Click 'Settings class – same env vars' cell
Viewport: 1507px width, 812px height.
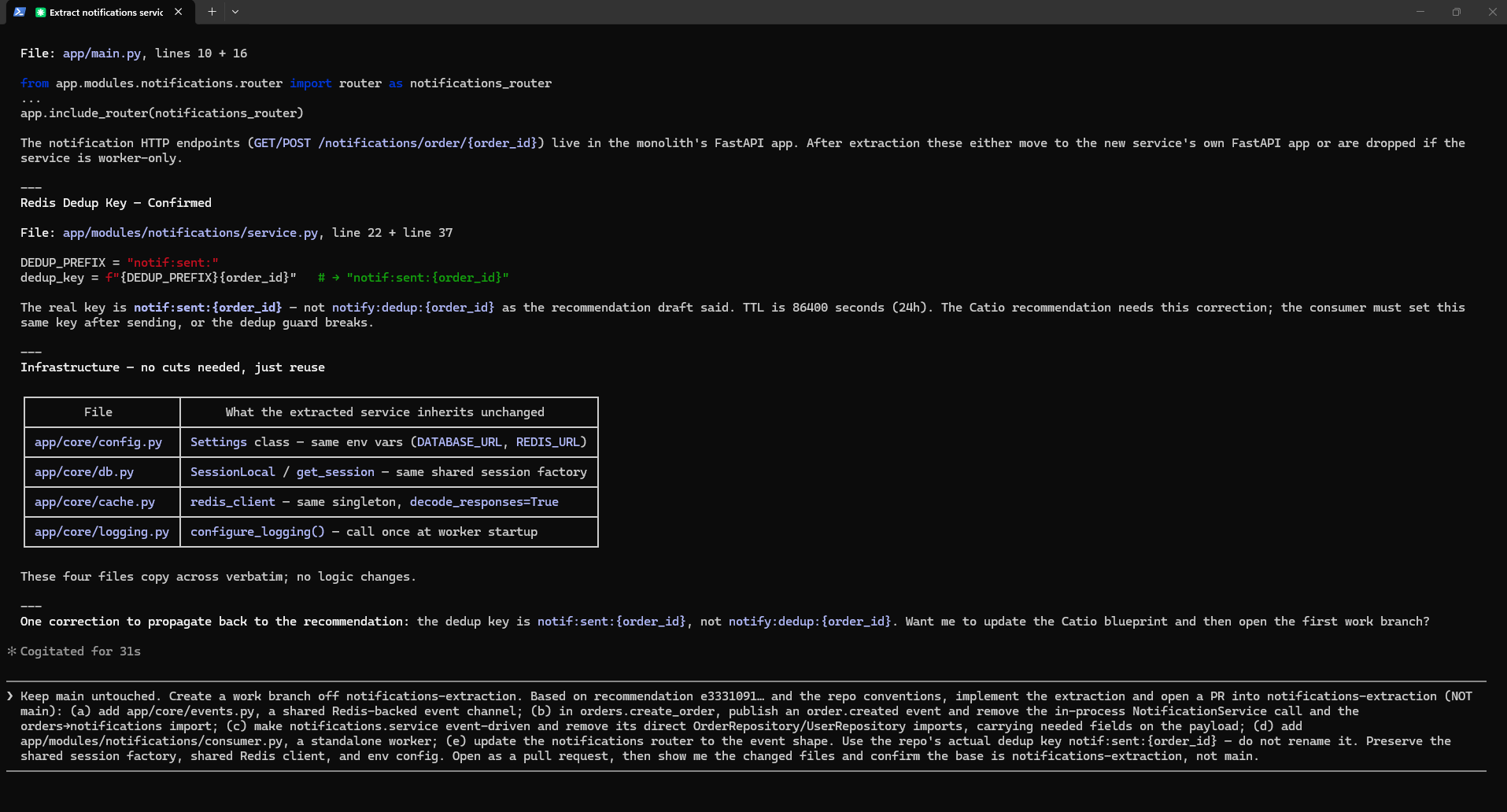pyautogui.click(x=389, y=442)
